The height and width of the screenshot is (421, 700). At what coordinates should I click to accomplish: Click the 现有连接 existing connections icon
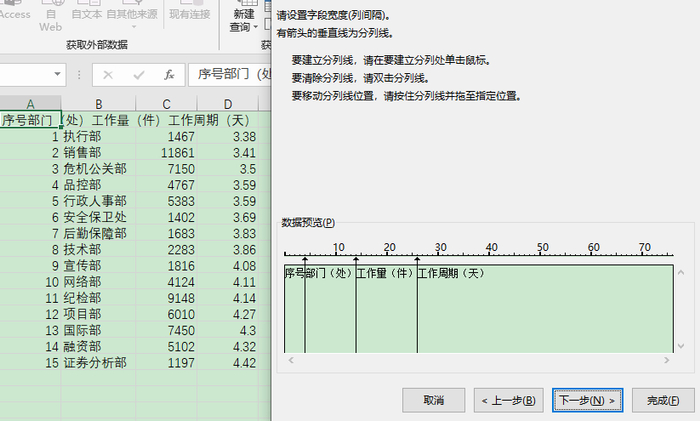(190, 13)
